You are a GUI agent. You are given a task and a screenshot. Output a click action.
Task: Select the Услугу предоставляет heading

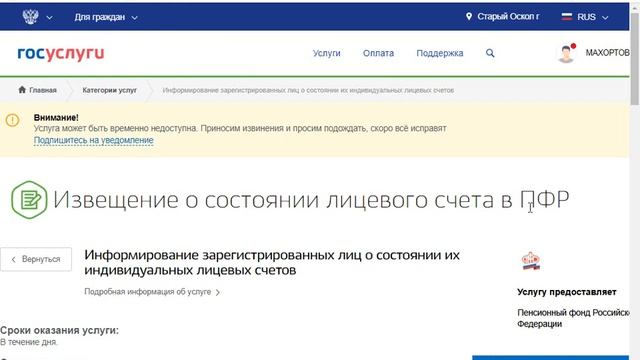point(567,292)
